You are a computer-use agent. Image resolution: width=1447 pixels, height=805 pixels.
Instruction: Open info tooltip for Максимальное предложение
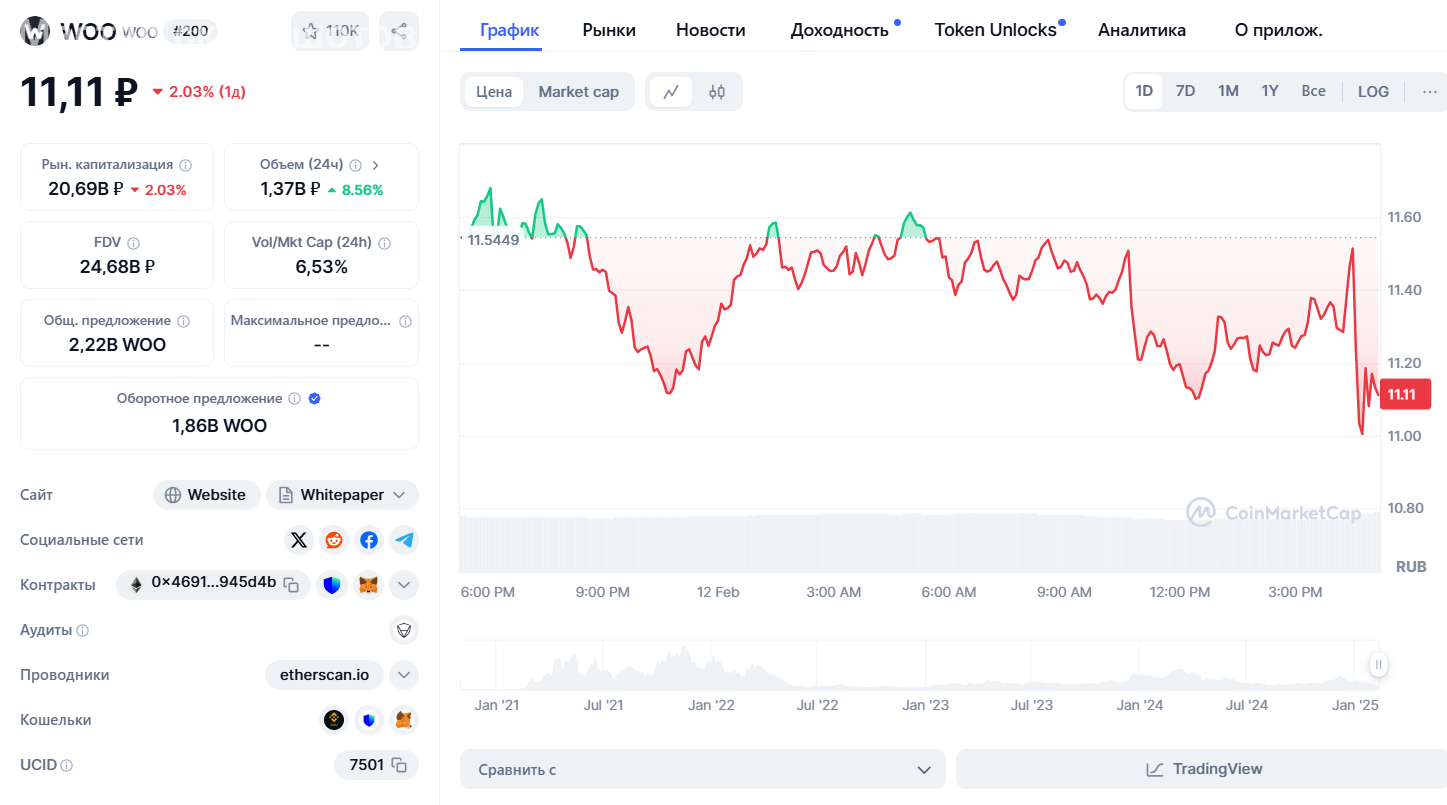[x=405, y=321]
